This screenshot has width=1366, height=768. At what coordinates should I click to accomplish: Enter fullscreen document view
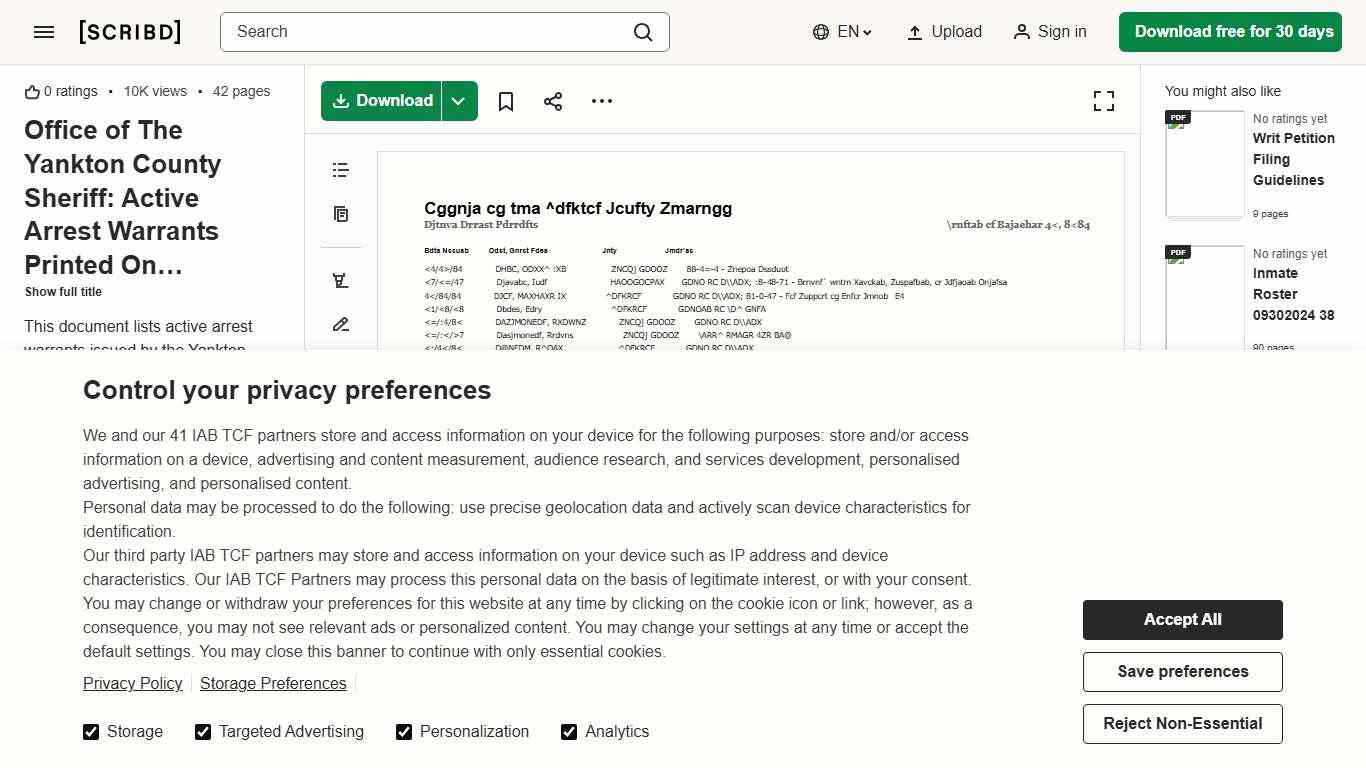[x=1103, y=101]
